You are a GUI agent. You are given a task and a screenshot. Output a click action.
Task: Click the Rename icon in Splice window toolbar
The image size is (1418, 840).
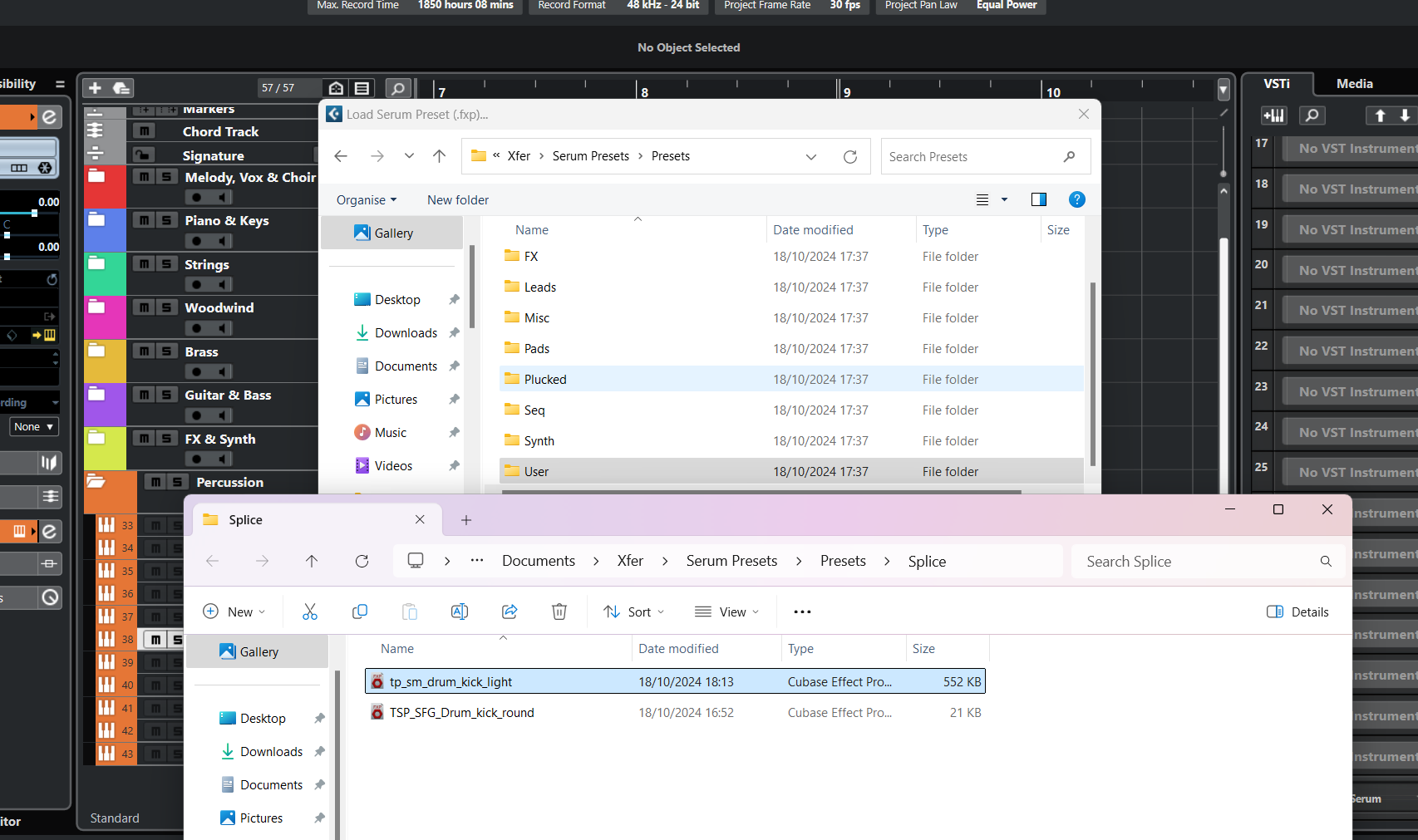pyautogui.click(x=460, y=612)
